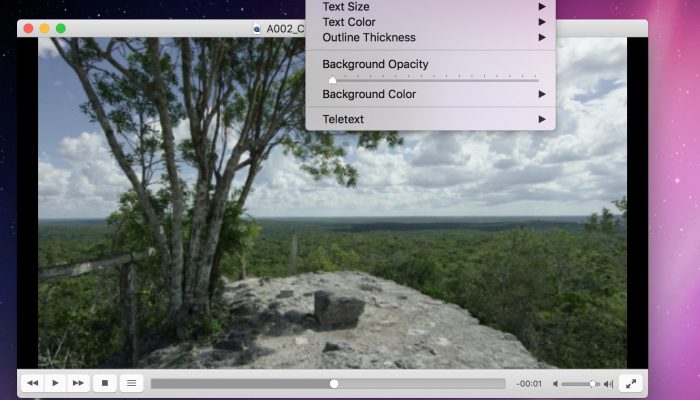Start playback with the play button
This screenshot has height=400, width=700.
click(x=55, y=383)
